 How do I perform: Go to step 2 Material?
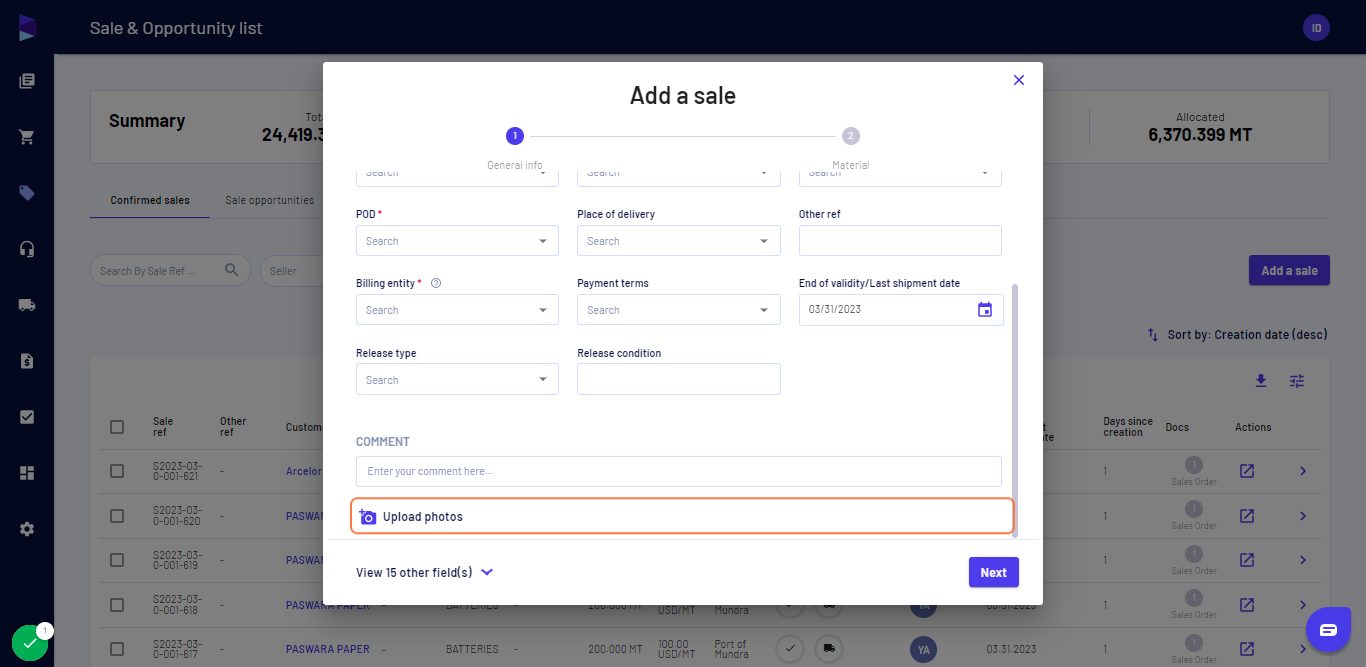click(850, 136)
